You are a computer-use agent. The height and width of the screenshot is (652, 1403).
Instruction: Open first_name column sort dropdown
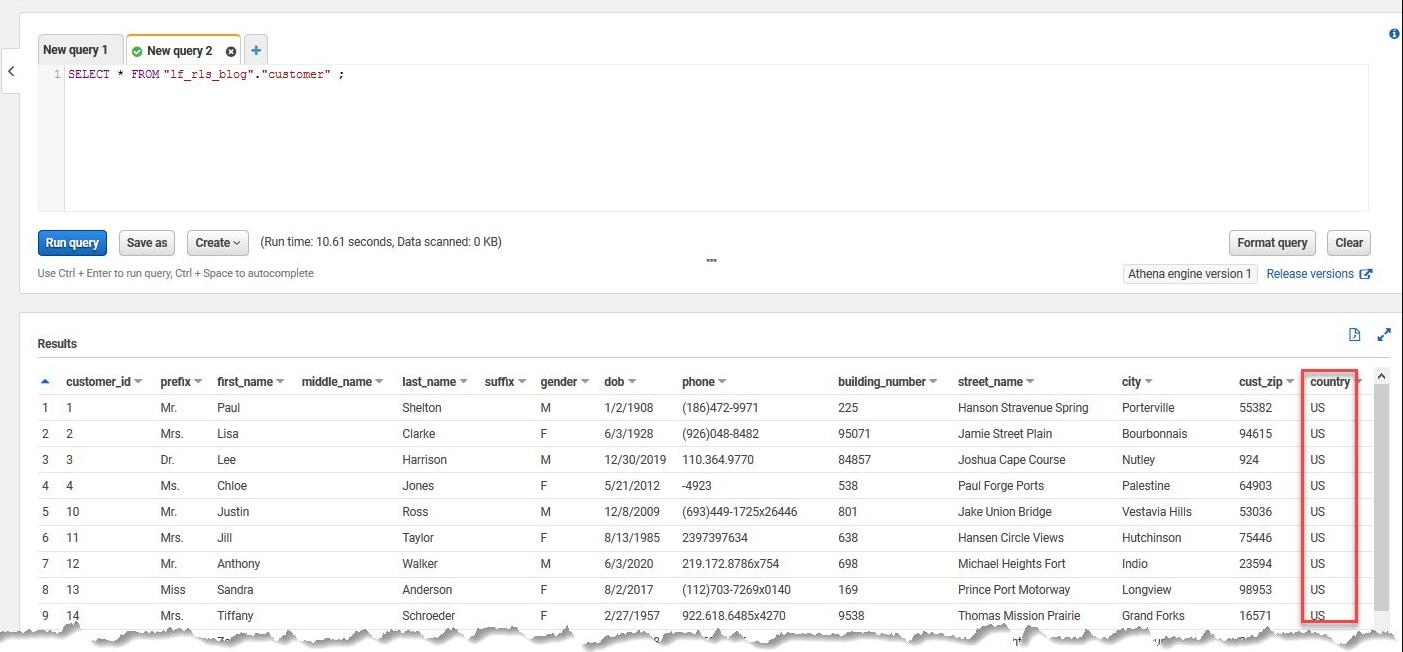(x=280, y=382)
